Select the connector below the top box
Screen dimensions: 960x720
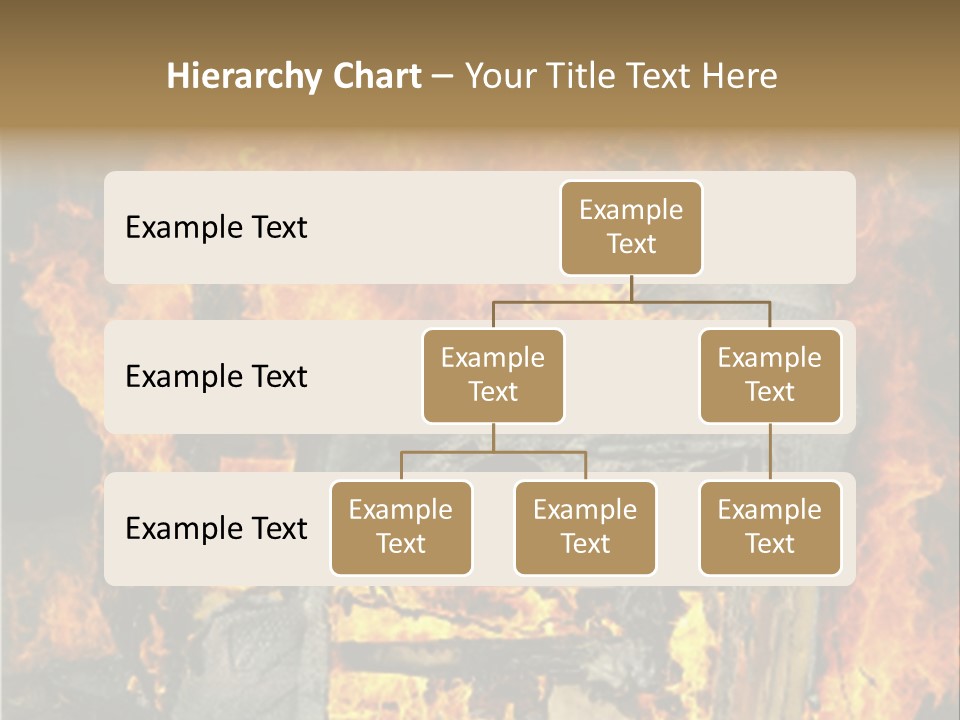tap(631, 290)
